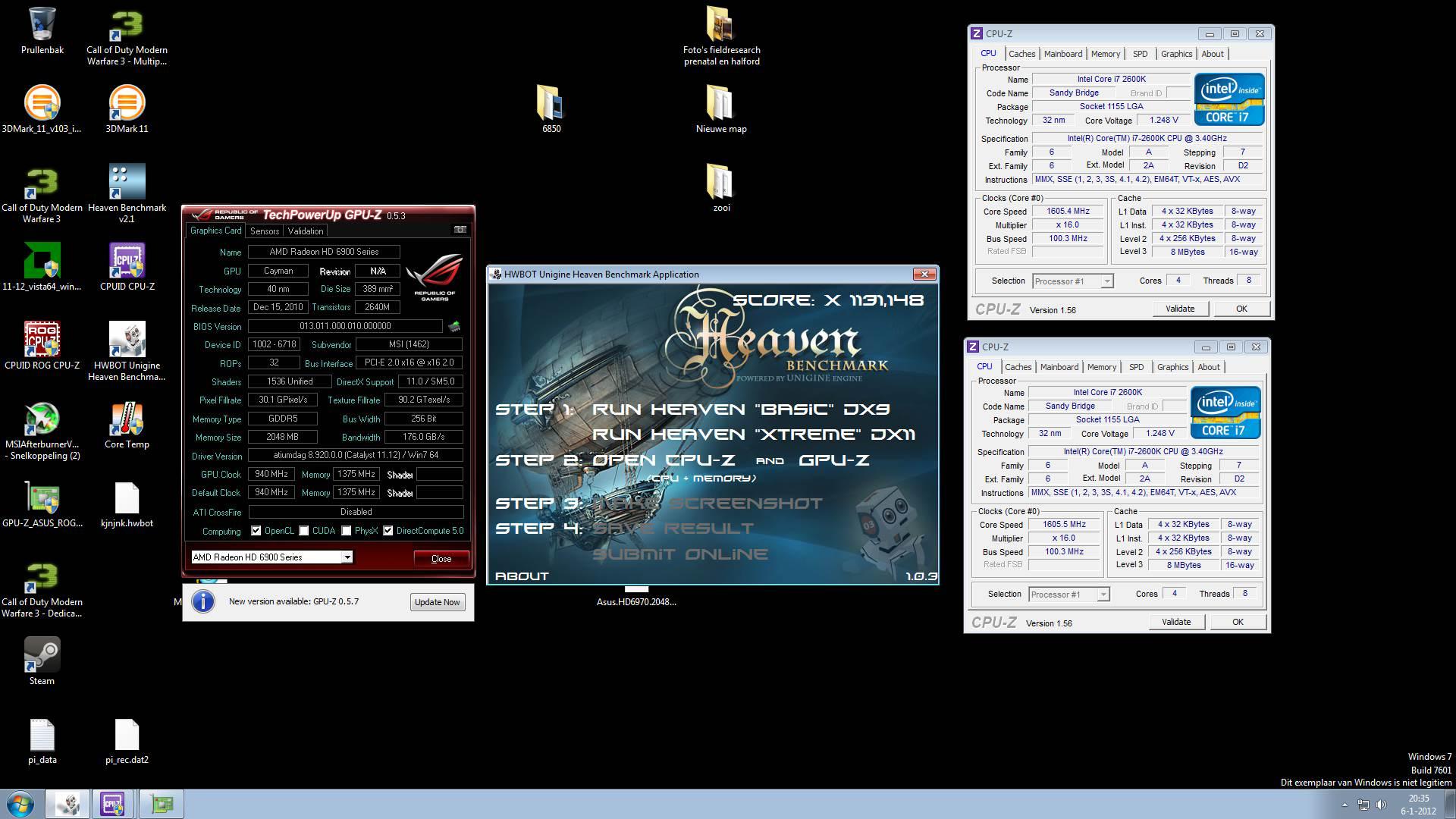Viewport: 1456px width, 819px height.
Task: Toggle the OpenCL checkbox in GPU-Z
Action: tap(256, 531)
